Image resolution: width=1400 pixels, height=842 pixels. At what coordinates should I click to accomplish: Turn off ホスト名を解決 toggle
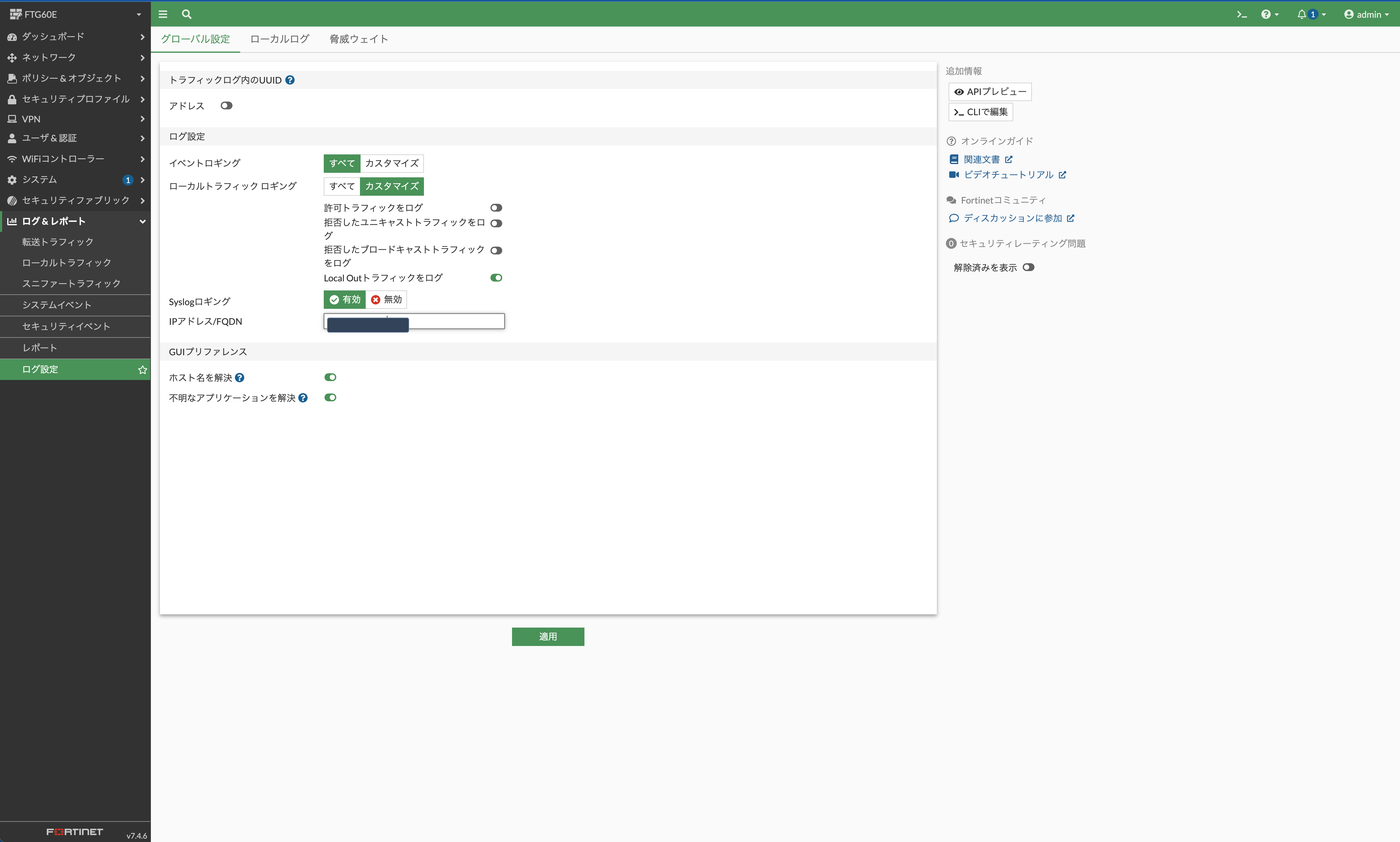330,377
